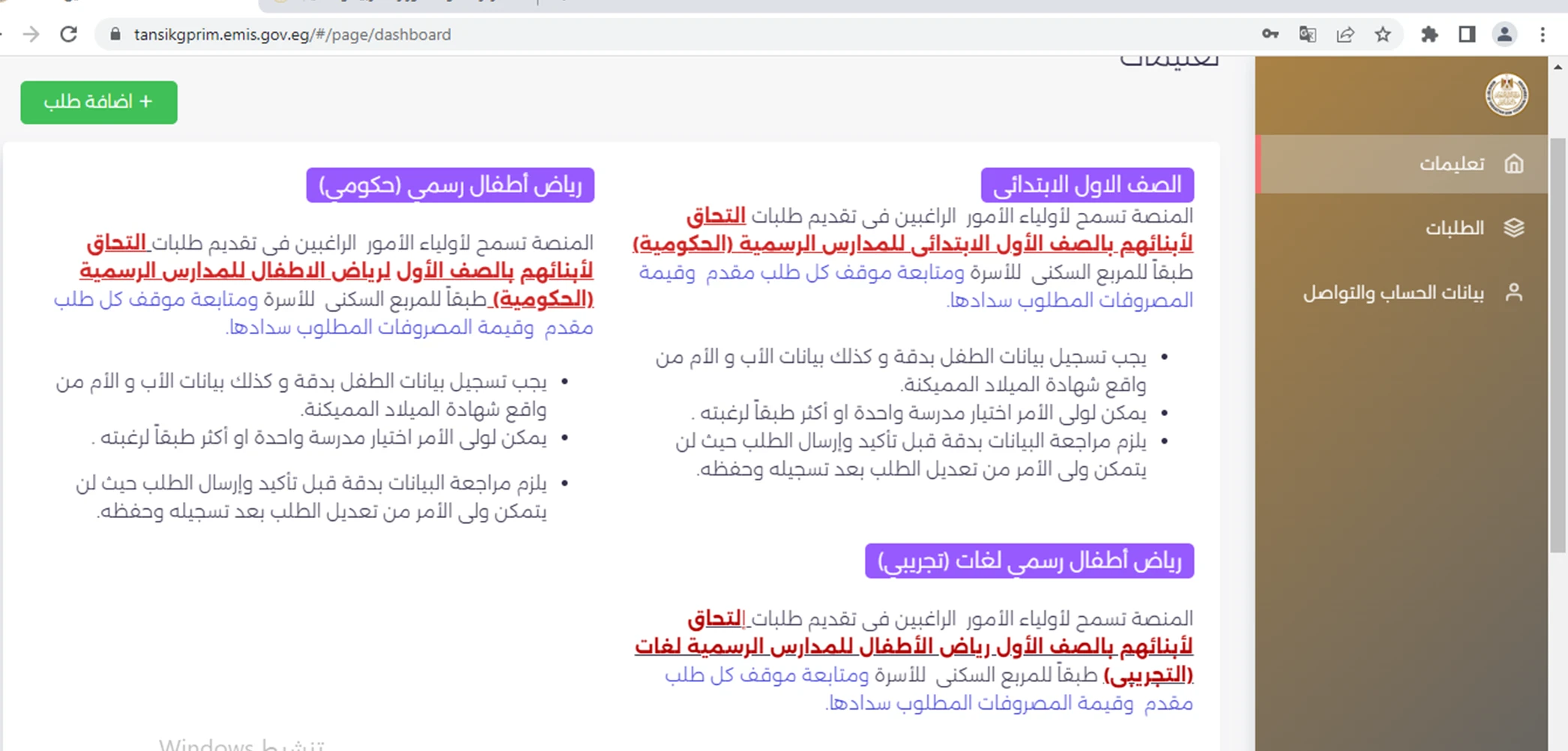Click the translate page icon
The height and width of the screenshot is (751, 1568).
point(1307,34)
